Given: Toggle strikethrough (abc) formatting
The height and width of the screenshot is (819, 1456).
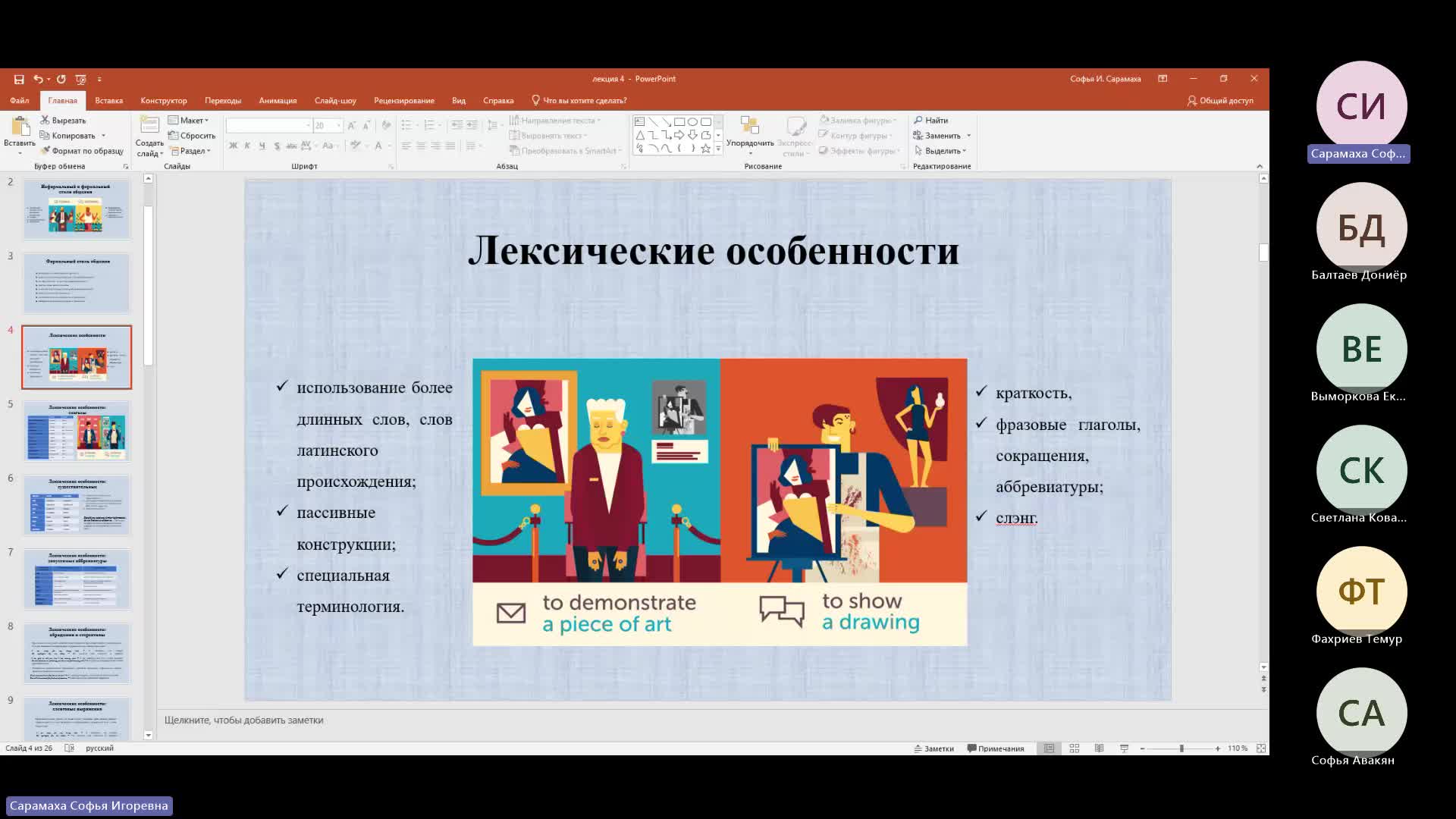Looking at the screenshot, I should click(291, 146).
